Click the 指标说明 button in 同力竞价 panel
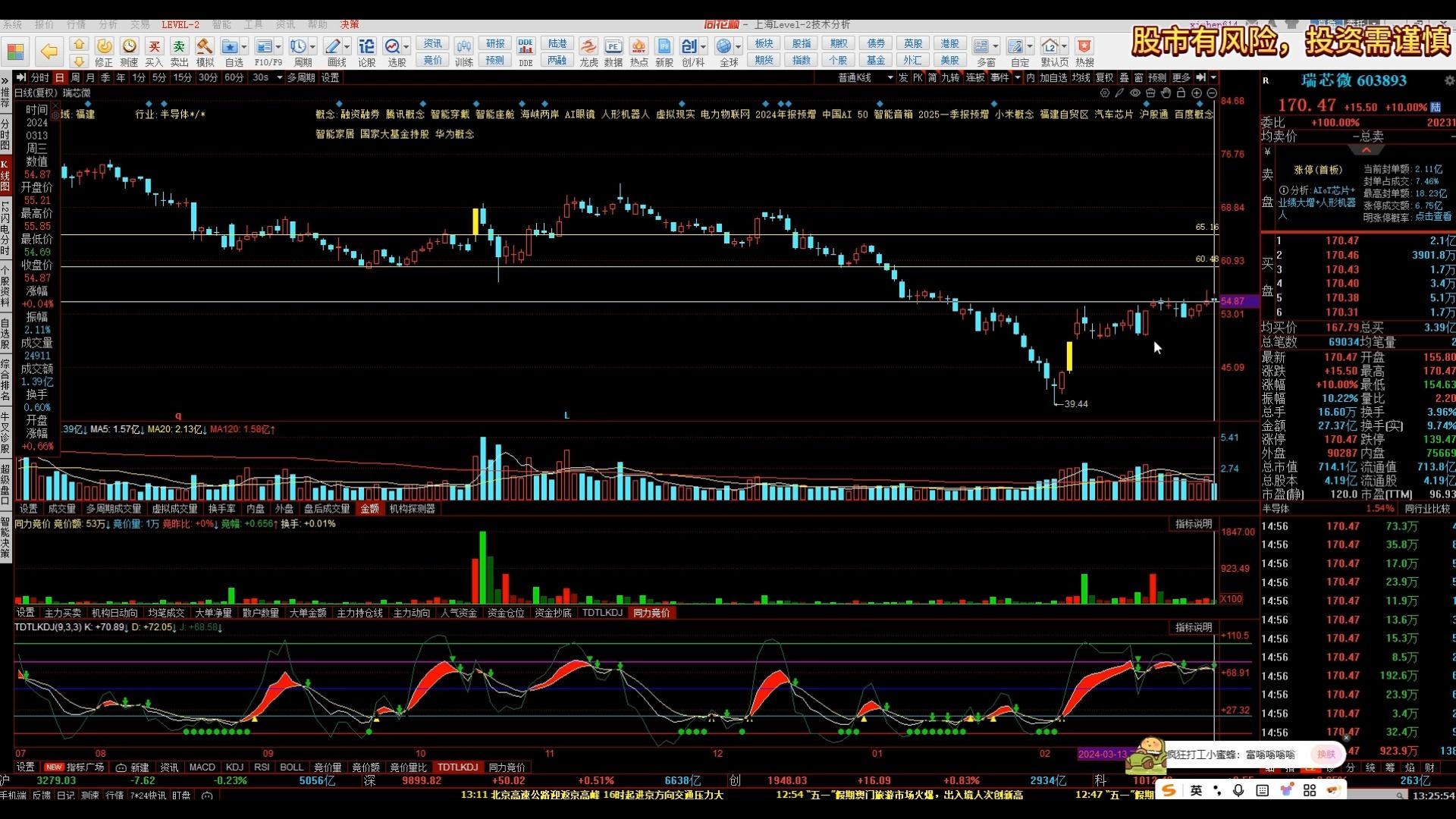The height and width of the screenshot is (819, 1456). coord(1193,524)
